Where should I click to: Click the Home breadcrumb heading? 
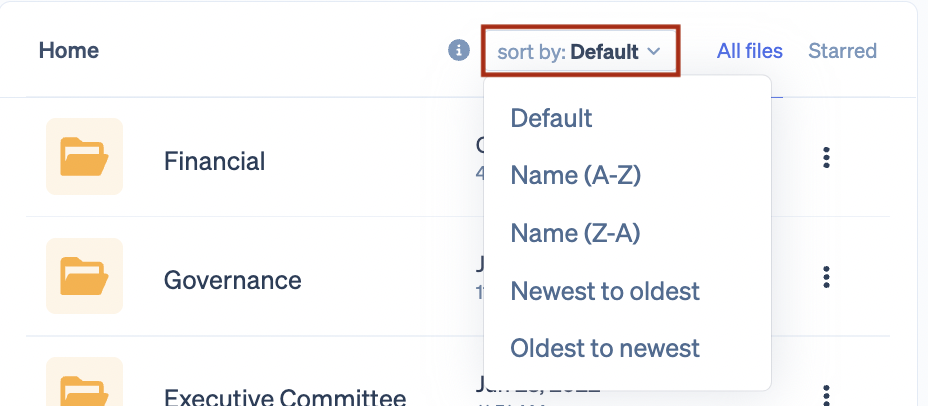click(x=69, y=50)
